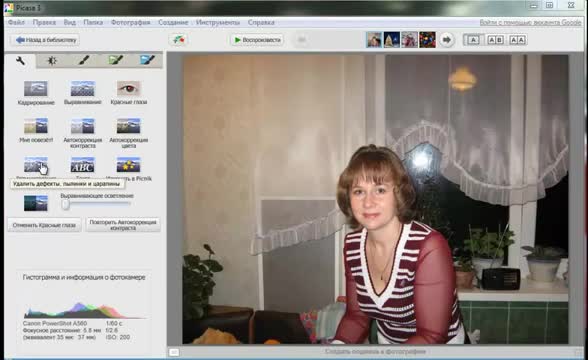Viewport: 588px width, 360px height.
Task: Switch to single A view mode
Action: coord(473,40)
